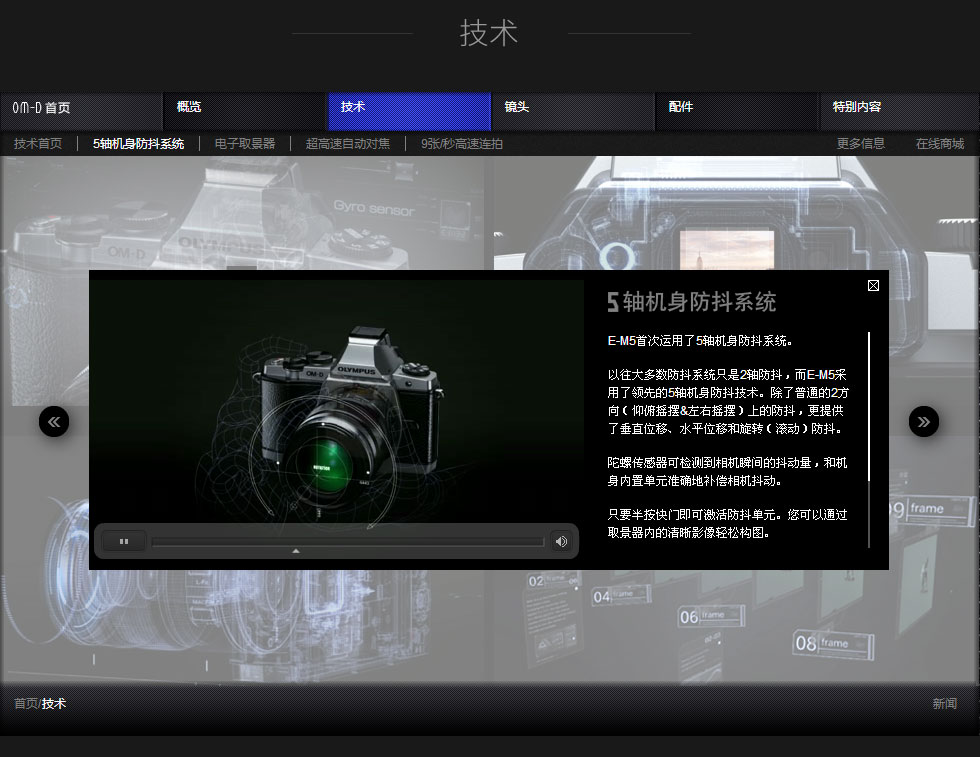The width and height of the screenshot is (980, 757).
Task: Collapse the player controls using small triangle
Action: (295, 551)
